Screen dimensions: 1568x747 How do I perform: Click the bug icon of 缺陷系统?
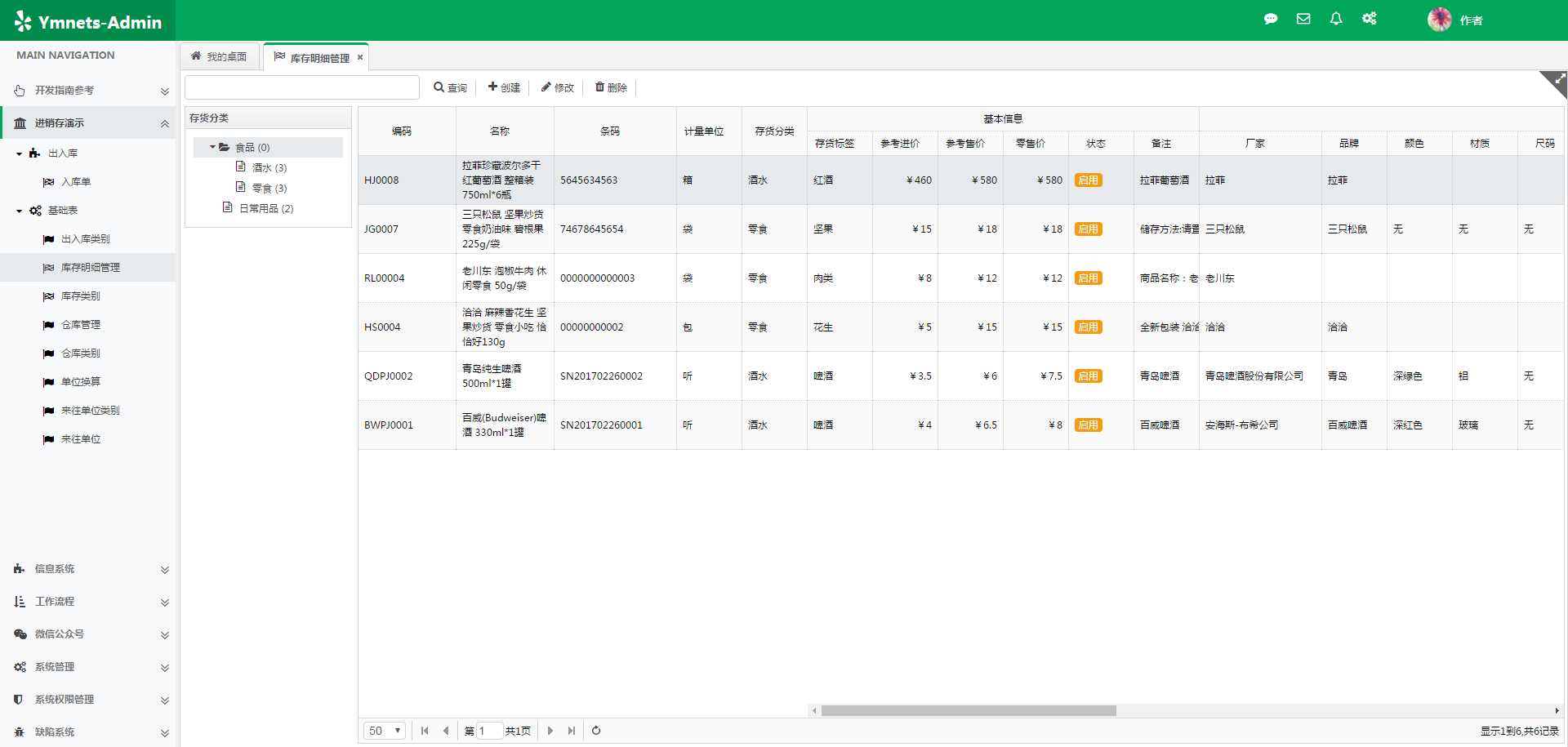click(19, 732)
